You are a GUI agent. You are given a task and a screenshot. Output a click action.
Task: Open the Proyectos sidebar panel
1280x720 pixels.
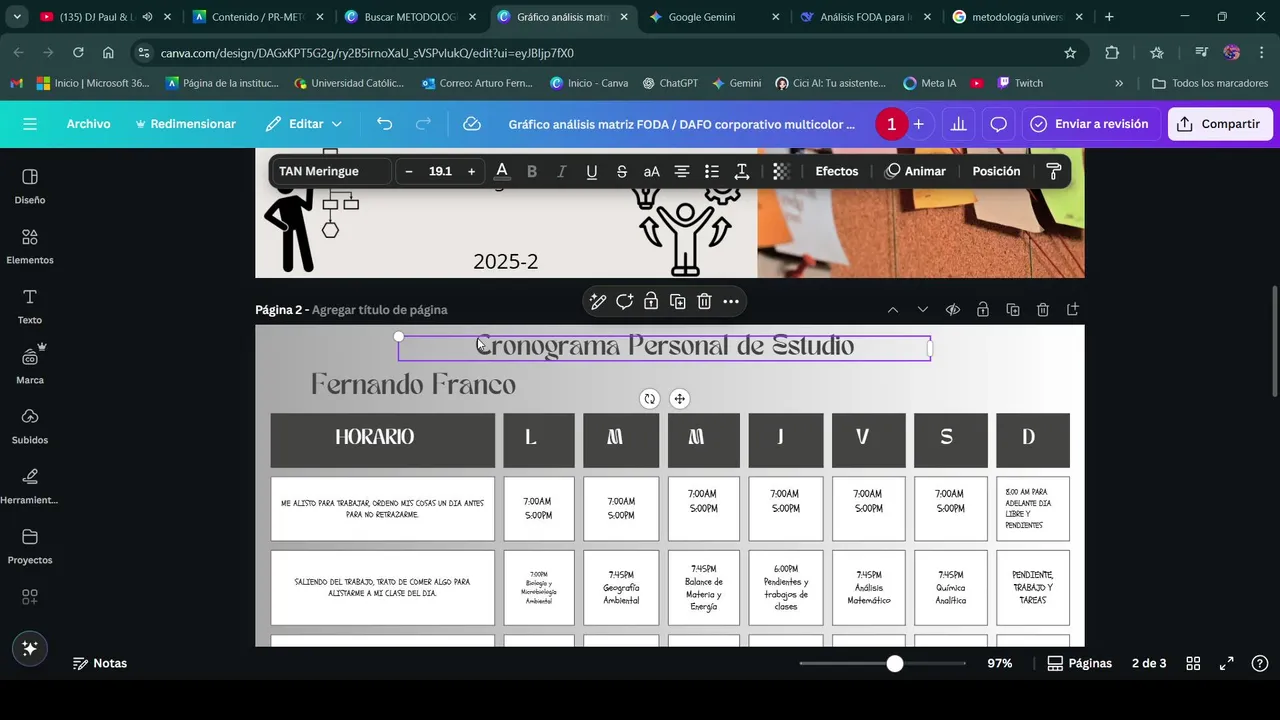(x=30, y=546)
